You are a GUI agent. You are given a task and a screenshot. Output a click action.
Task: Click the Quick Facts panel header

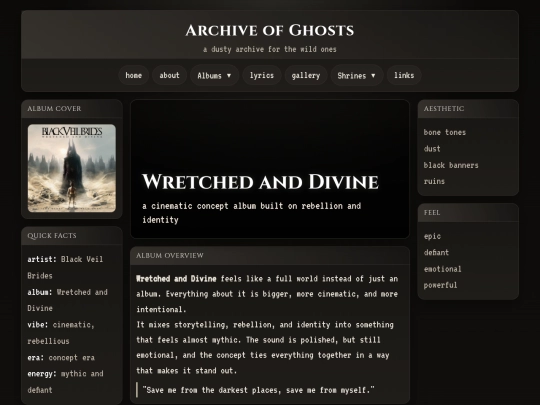tap(72, 236)
